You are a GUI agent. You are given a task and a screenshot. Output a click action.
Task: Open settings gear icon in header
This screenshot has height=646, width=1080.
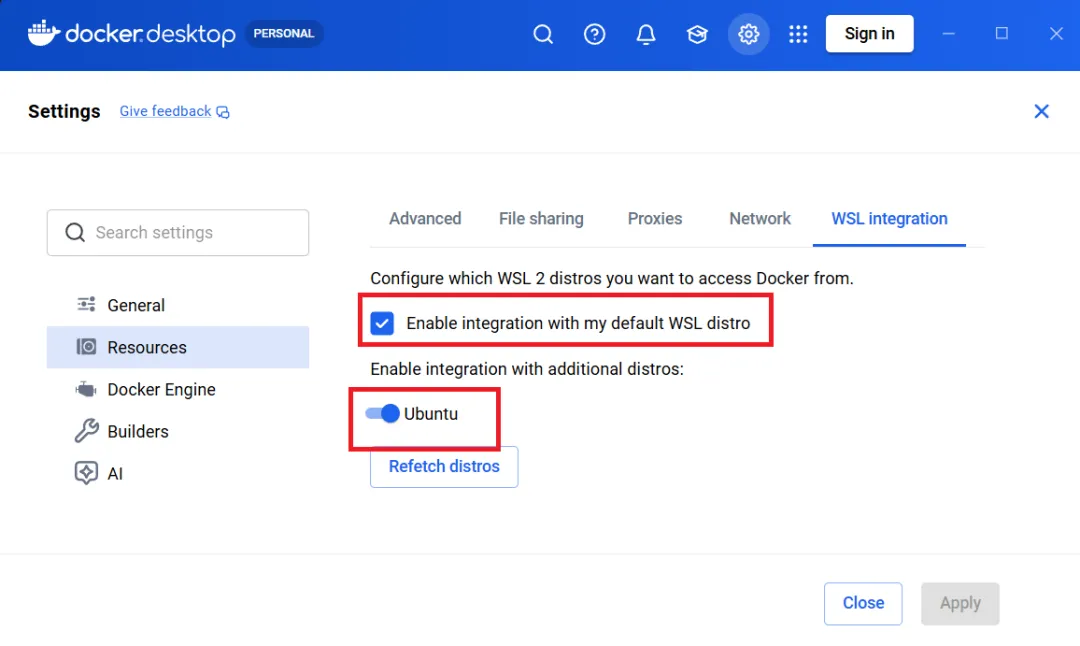tap(748, 34)
